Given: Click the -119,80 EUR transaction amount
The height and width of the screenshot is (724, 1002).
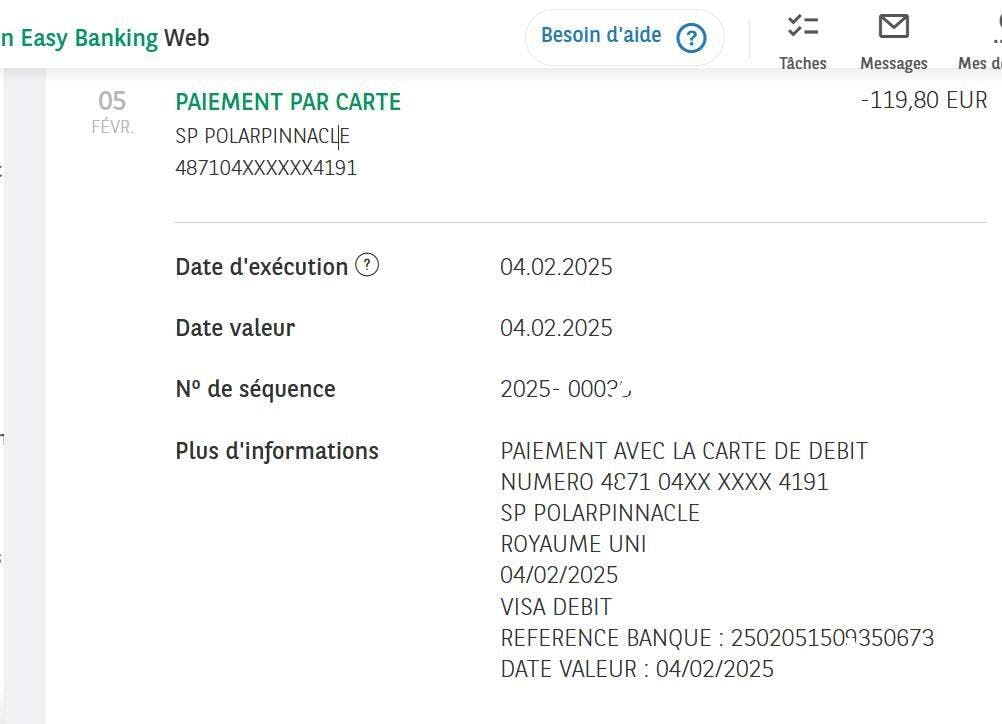Looking at the screenshot, I should [x=923, y=100].
